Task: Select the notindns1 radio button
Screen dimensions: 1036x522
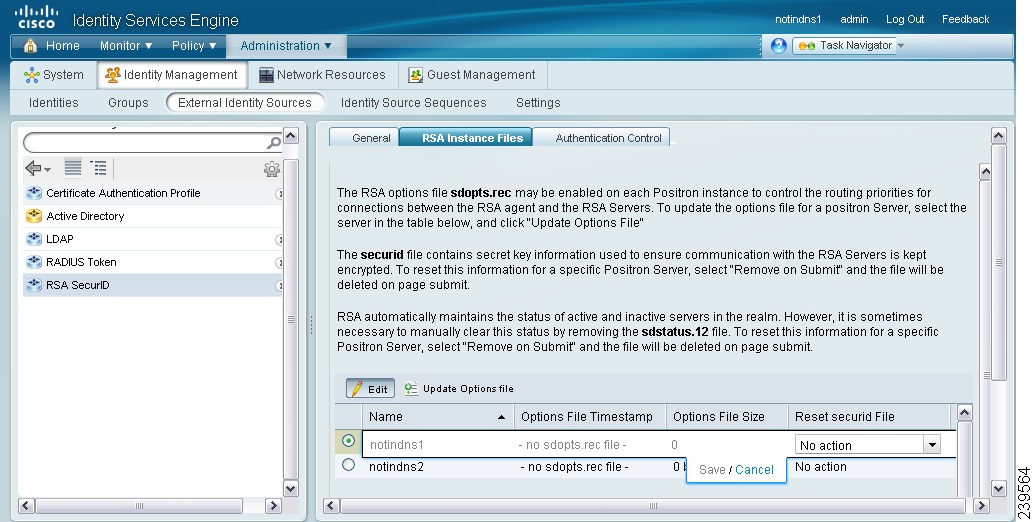Action: (x=348, y=440)
